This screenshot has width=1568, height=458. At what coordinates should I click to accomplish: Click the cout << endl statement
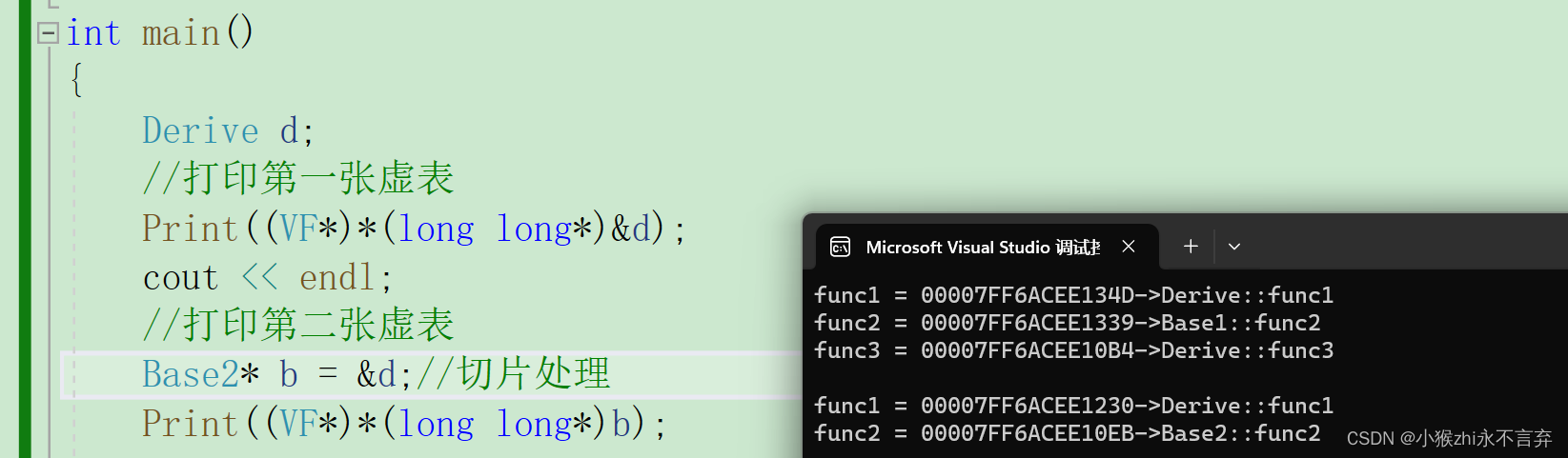click(x=267, y=277)
